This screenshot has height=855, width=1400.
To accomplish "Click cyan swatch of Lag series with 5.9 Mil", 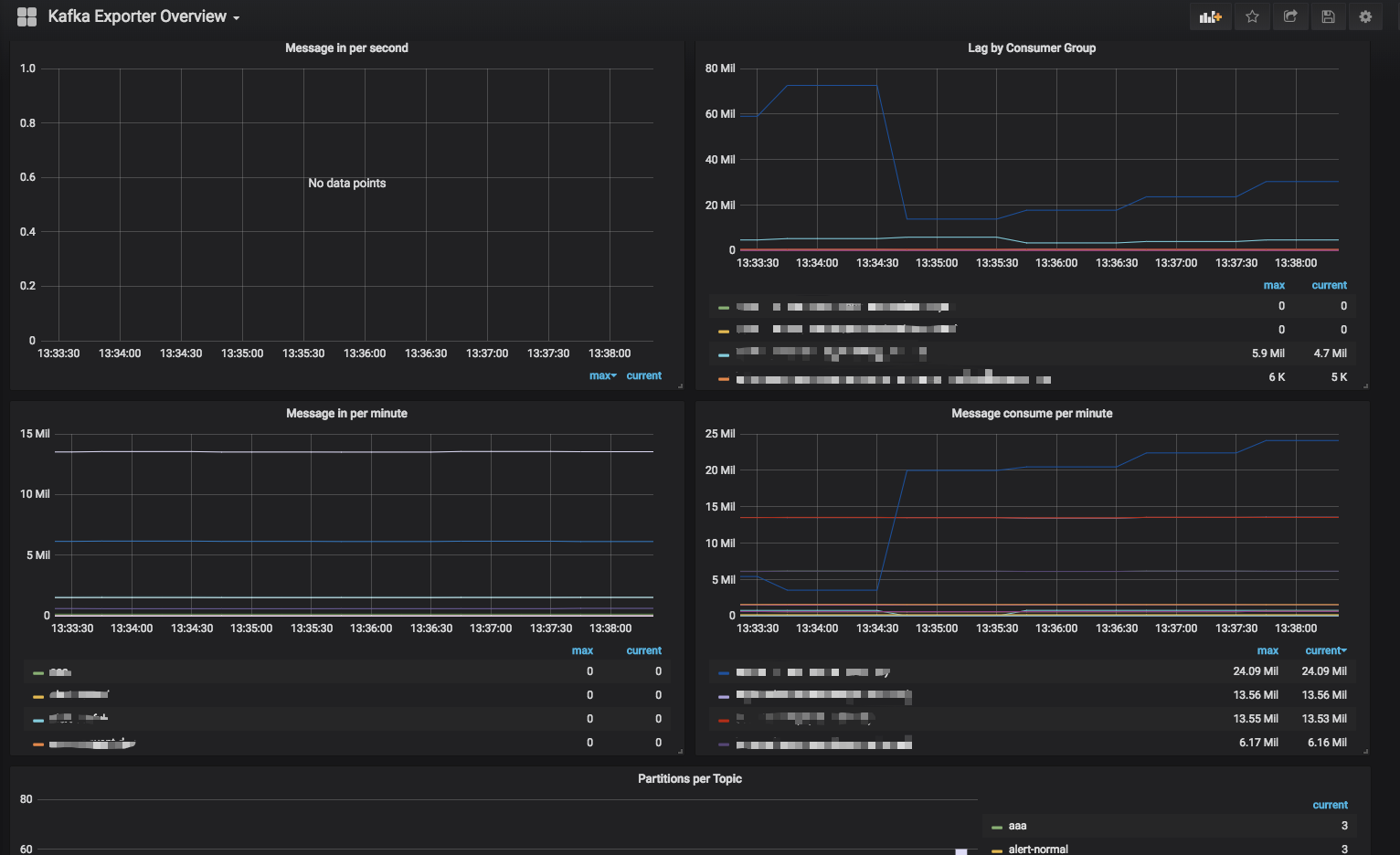I will 724,355.
